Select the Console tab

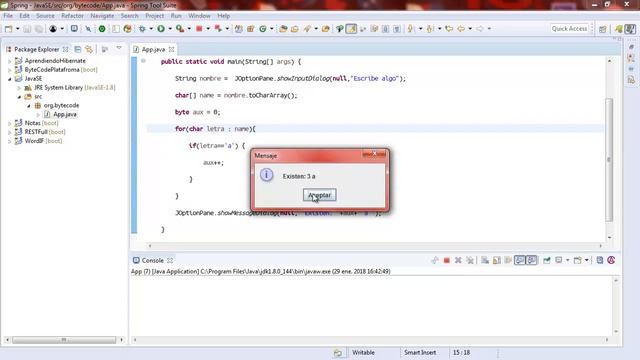coord(153,260)
